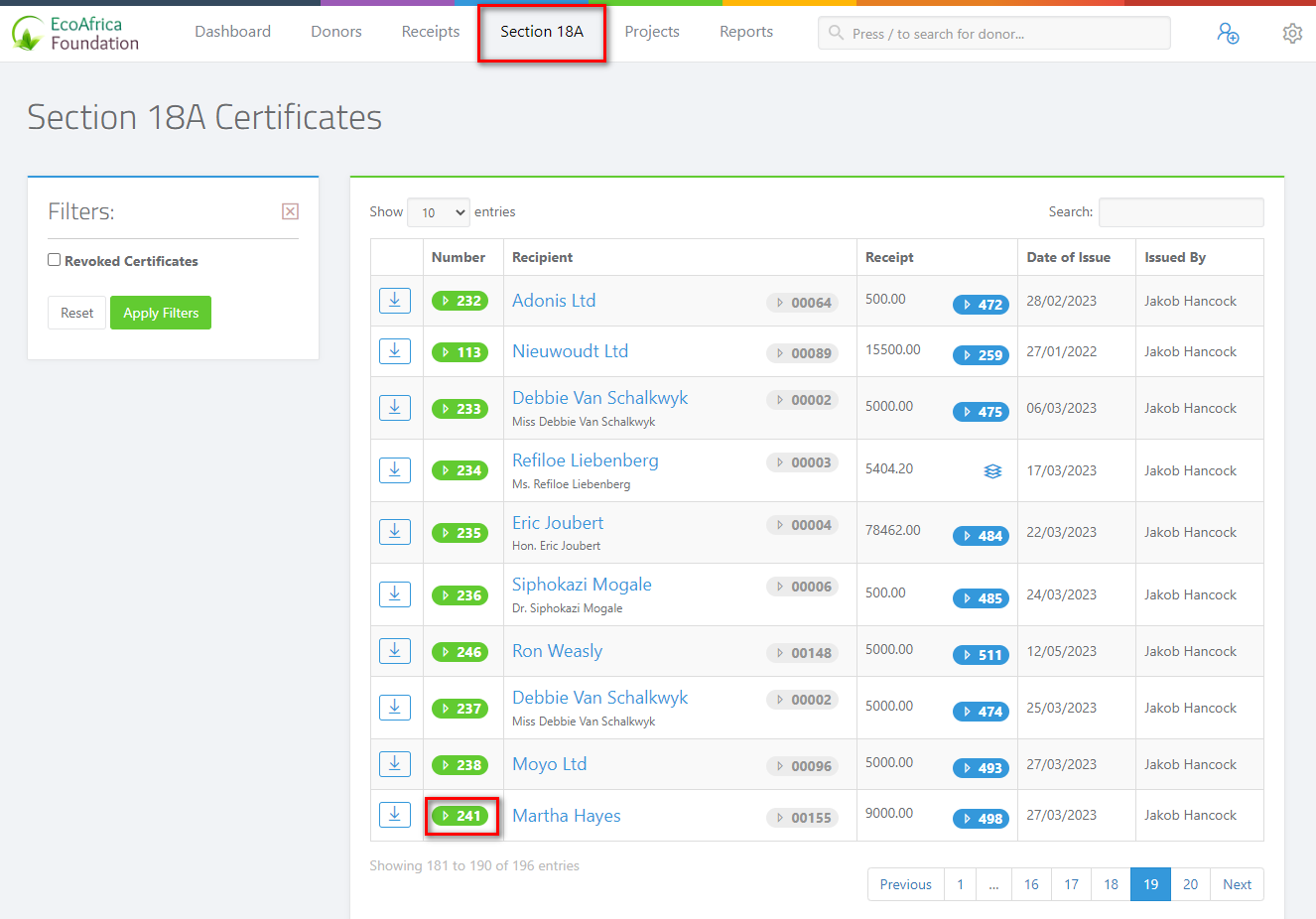Click the magnifier icon in the donor search box

pos(836,33)
